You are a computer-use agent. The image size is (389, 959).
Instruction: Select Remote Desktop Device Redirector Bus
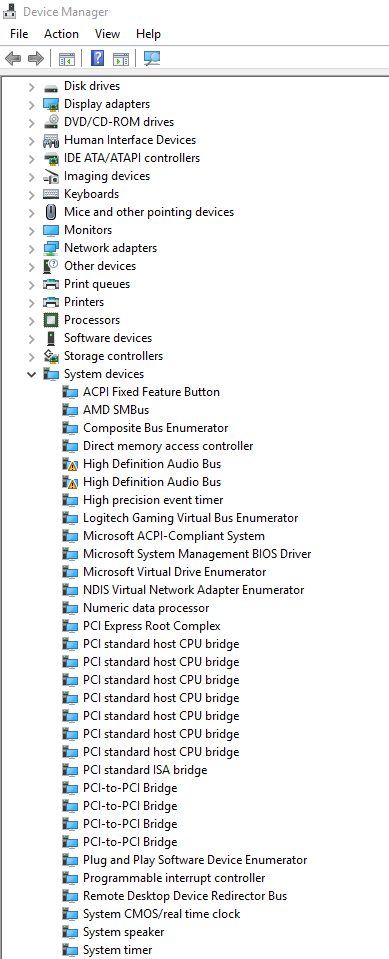point(185,896)
